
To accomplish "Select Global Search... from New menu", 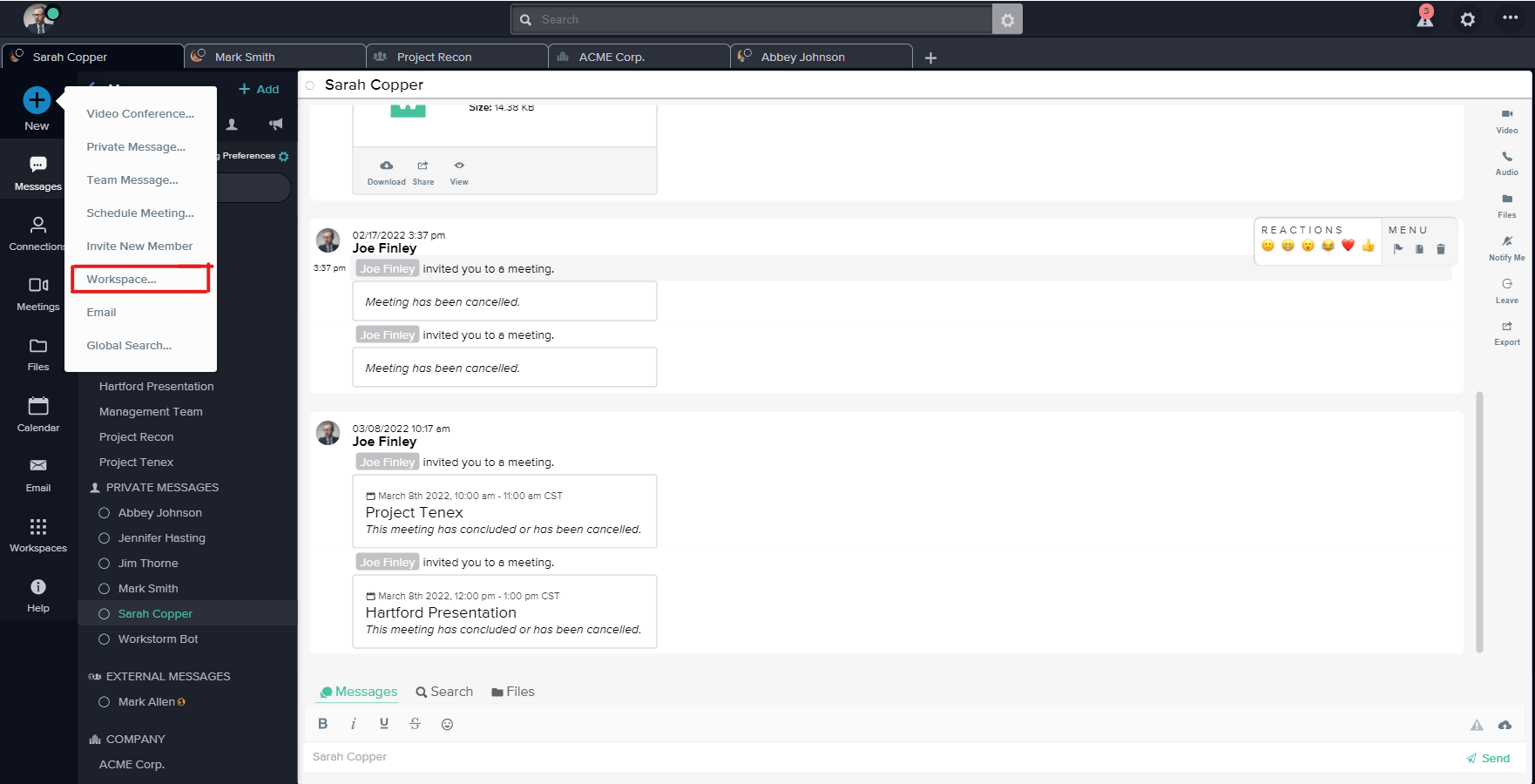I will 129,345.
